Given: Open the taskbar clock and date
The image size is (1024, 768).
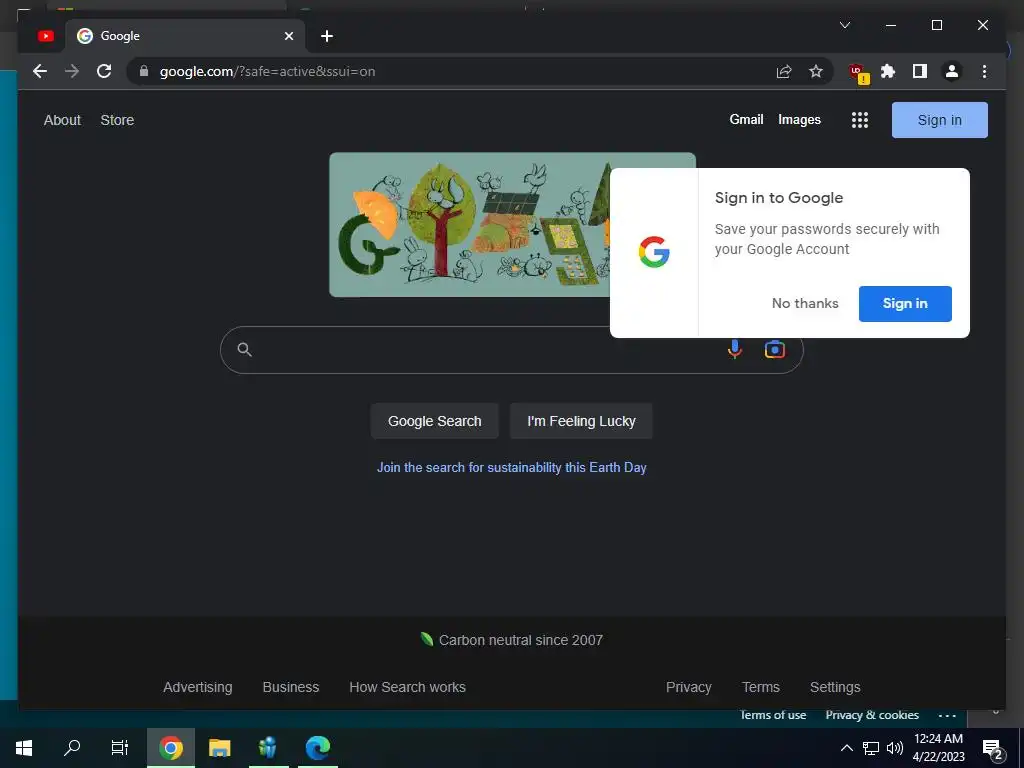Looking at the screenshot, I should pyautogui.click(x=938, y=748).
